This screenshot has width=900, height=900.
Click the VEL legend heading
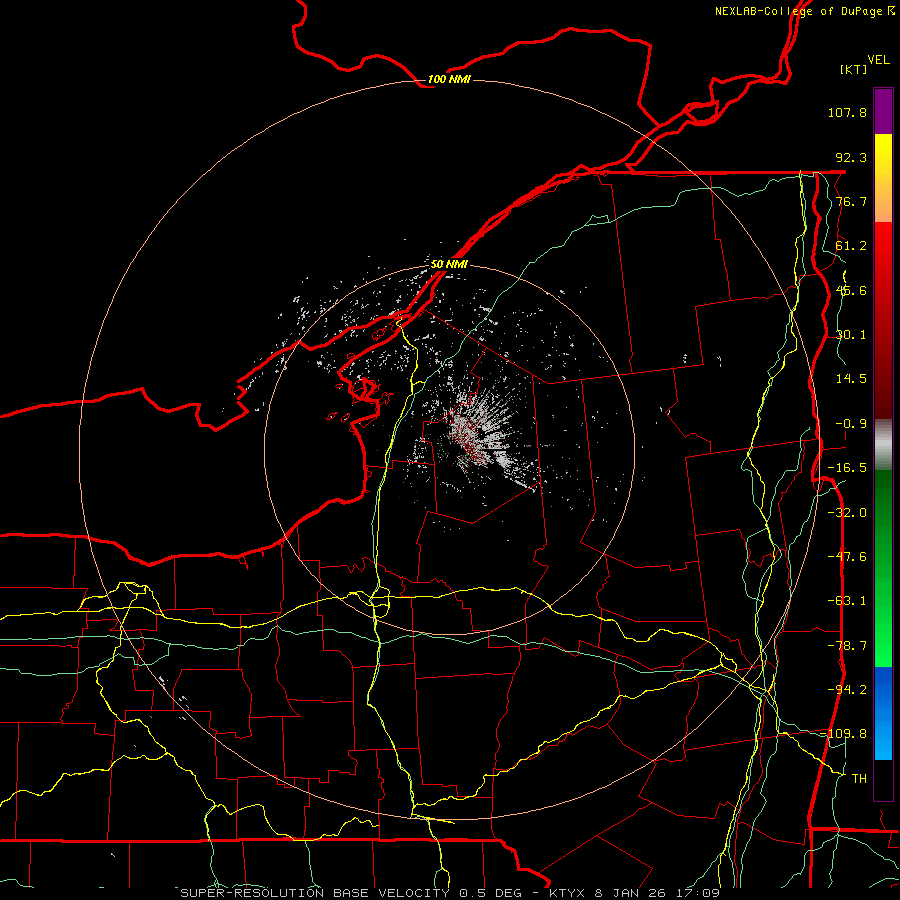[879, 60]
